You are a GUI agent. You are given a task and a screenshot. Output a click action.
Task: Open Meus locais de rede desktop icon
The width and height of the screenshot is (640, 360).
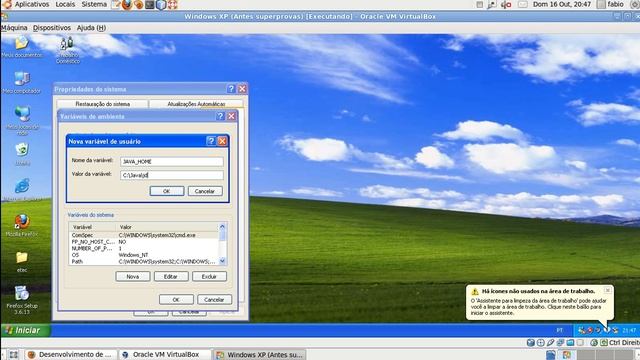pos(22,120)
